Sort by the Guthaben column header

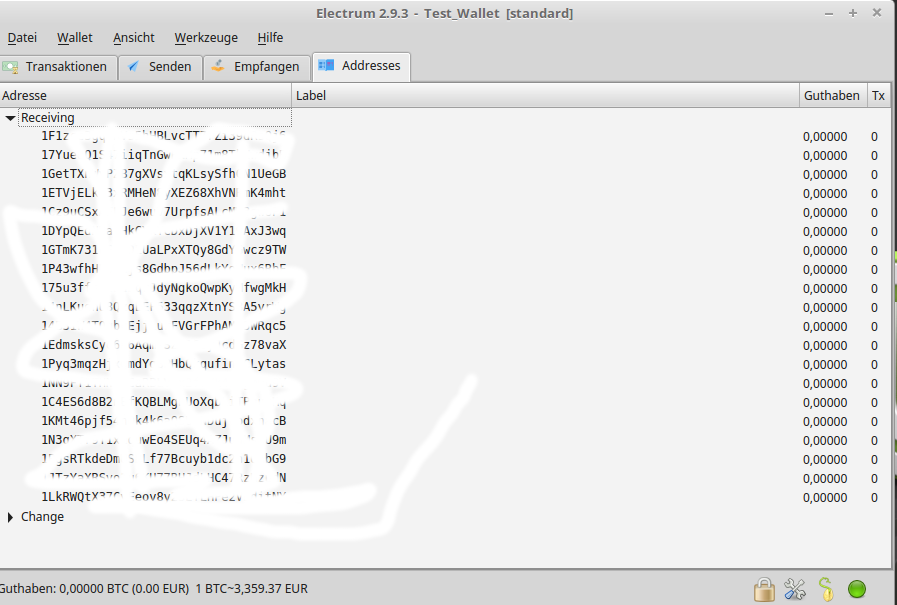click(x=832, y=95)
